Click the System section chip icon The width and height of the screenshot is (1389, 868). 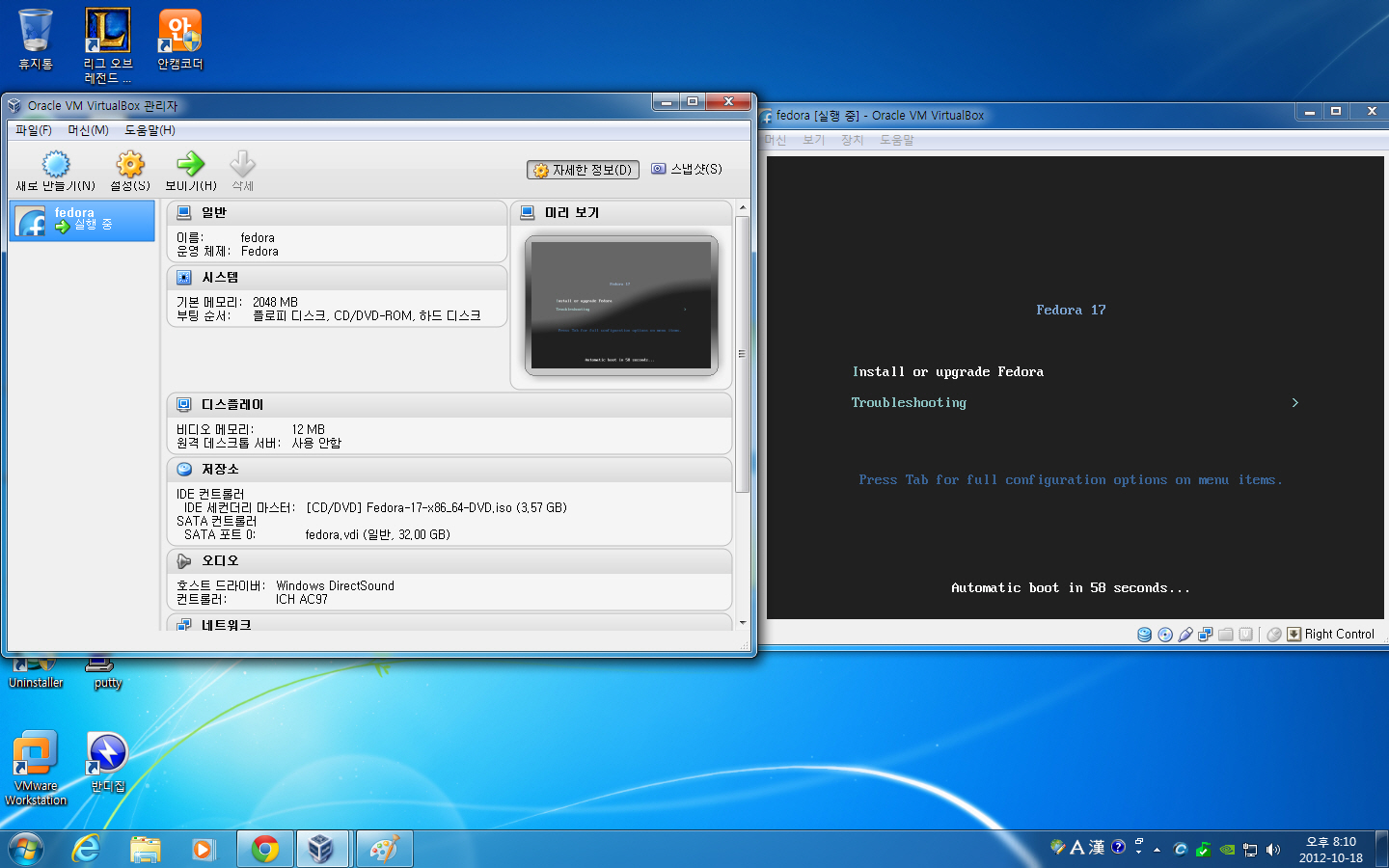184,277
